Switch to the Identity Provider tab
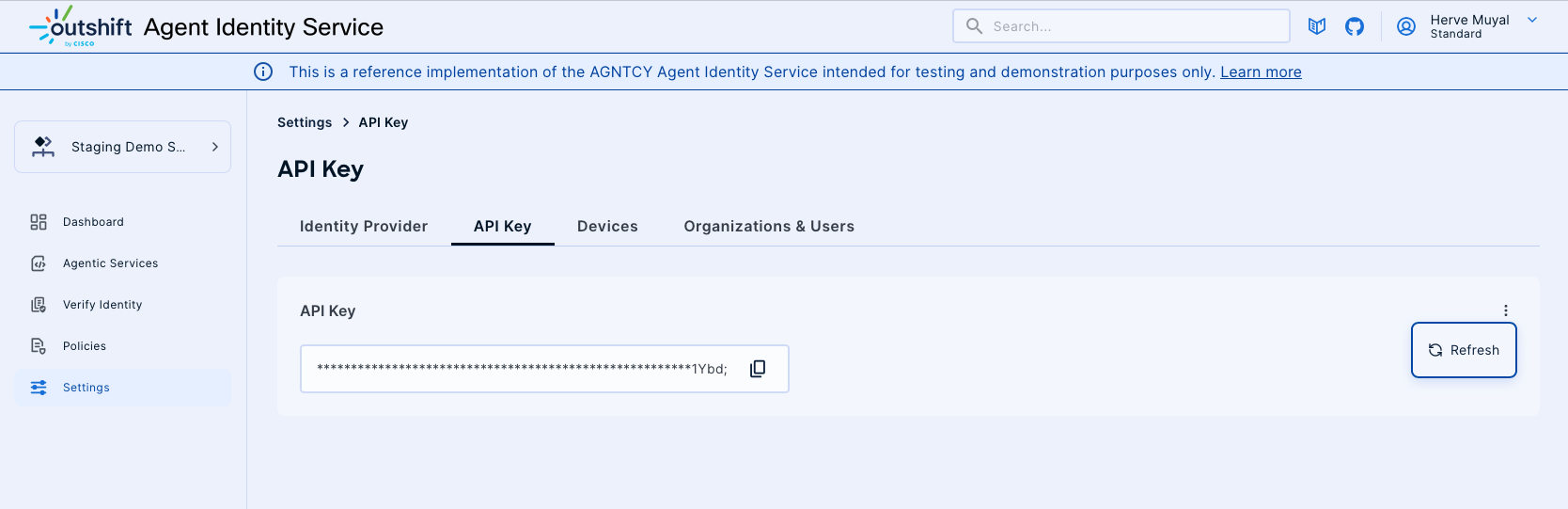The width and height of the screenshot is (1568, 509). click(x=363, y=227)
